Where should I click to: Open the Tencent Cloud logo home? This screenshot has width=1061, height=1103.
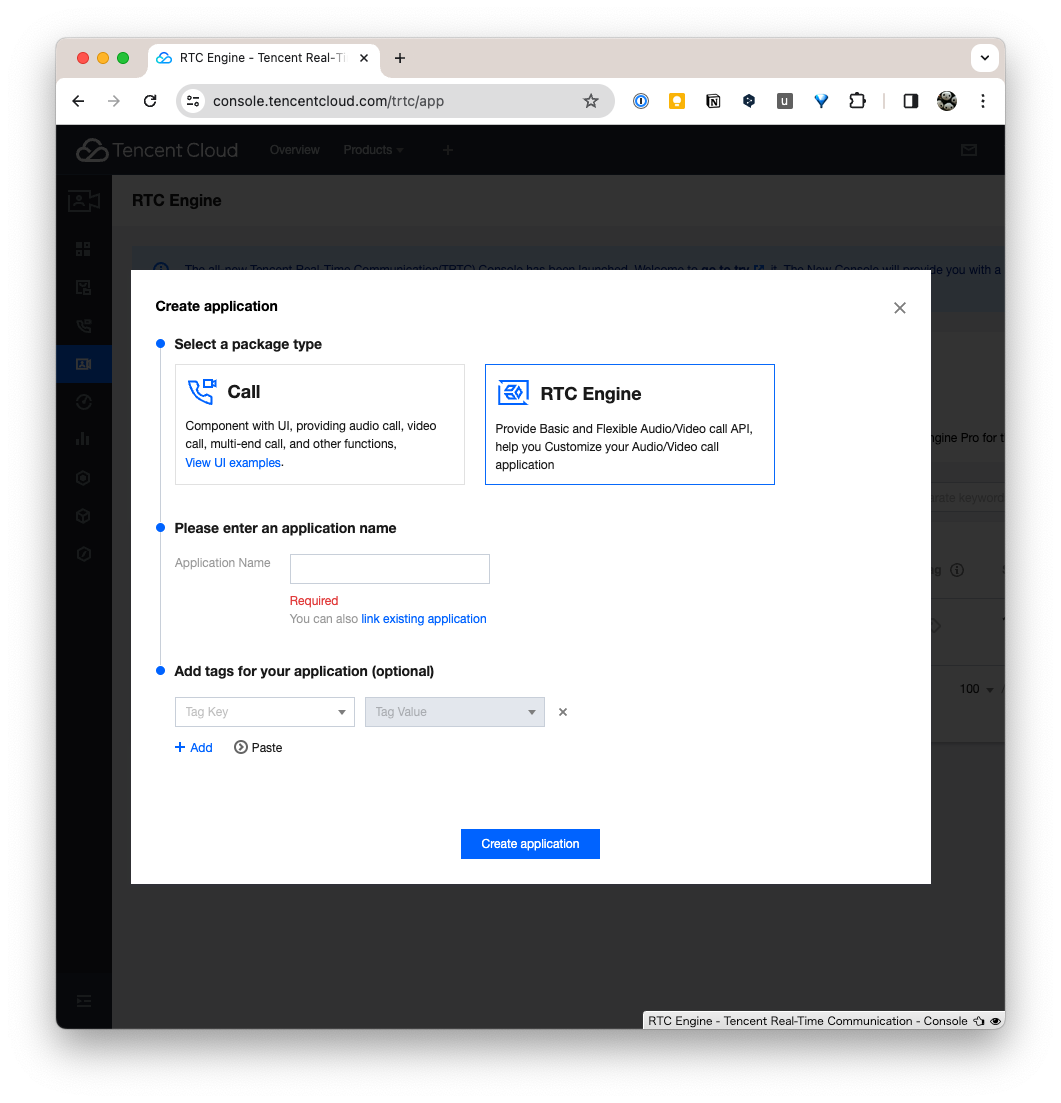157,150
